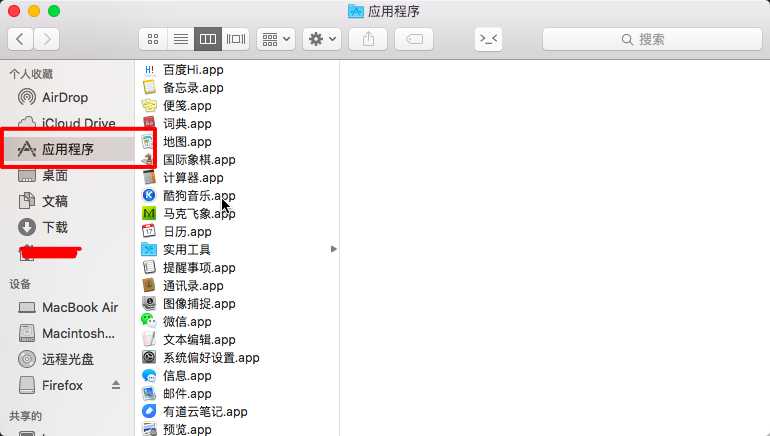Select 信息.app icon
Viewport: 770px width, 436px height.
click(149, 376)
